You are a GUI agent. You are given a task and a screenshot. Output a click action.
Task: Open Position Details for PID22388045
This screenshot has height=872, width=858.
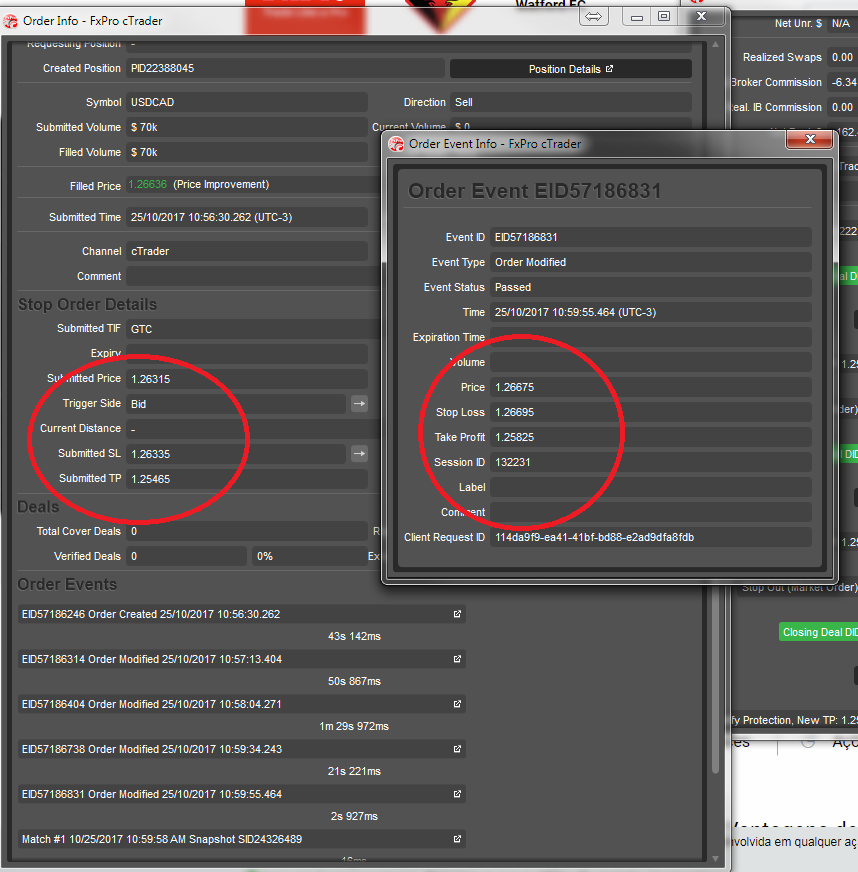[x=571, y=69]
